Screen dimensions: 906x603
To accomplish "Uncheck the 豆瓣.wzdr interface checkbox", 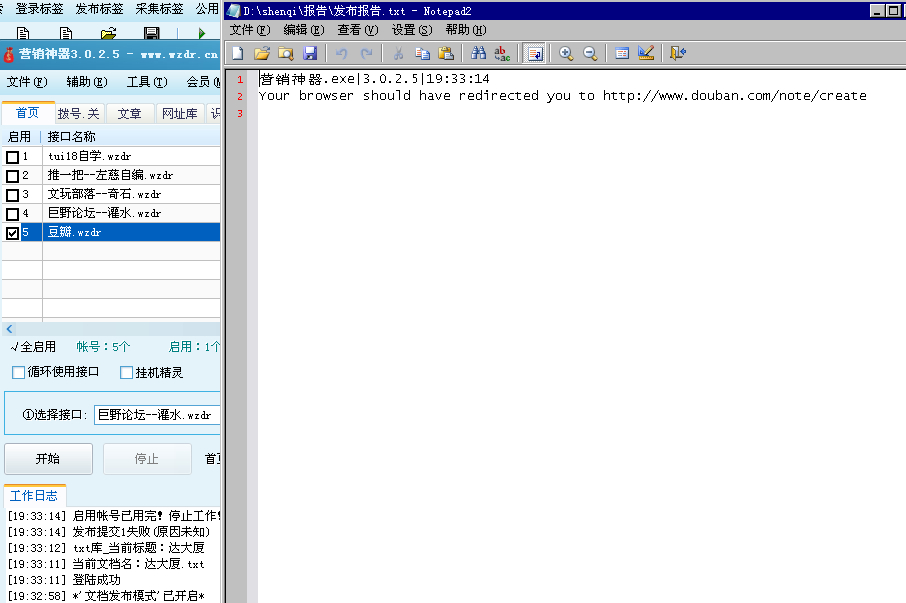I will [x=13, y=233].
